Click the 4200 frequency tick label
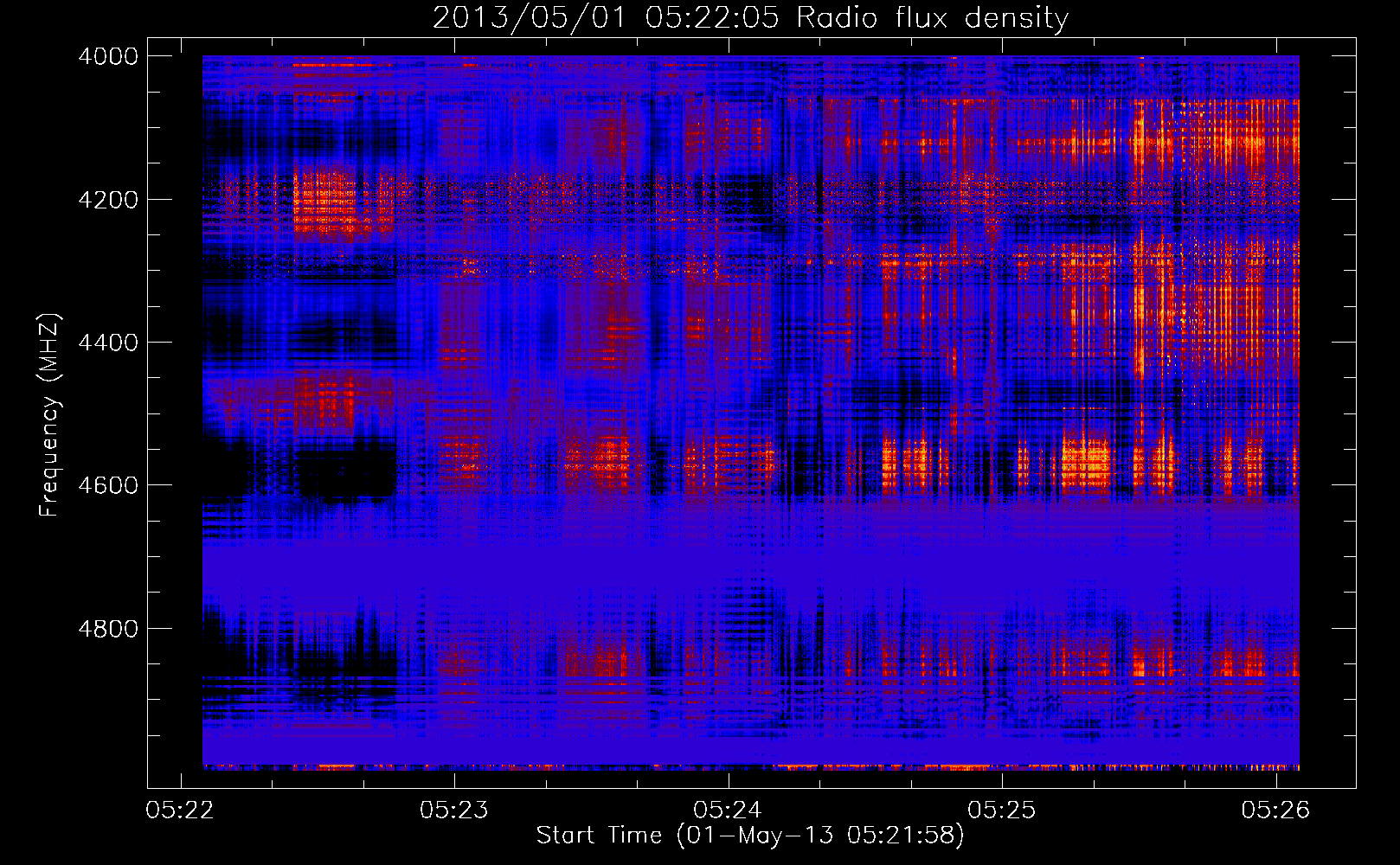Image resolution: width=1400 pixels, height=865 pixels. tap(108, 200)
